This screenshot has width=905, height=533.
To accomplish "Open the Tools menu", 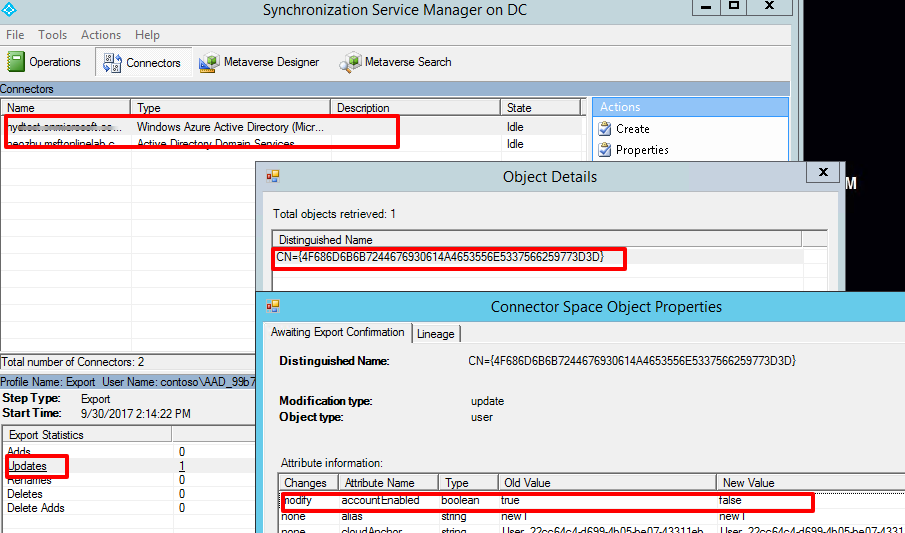I will click(x=53, y=35).
